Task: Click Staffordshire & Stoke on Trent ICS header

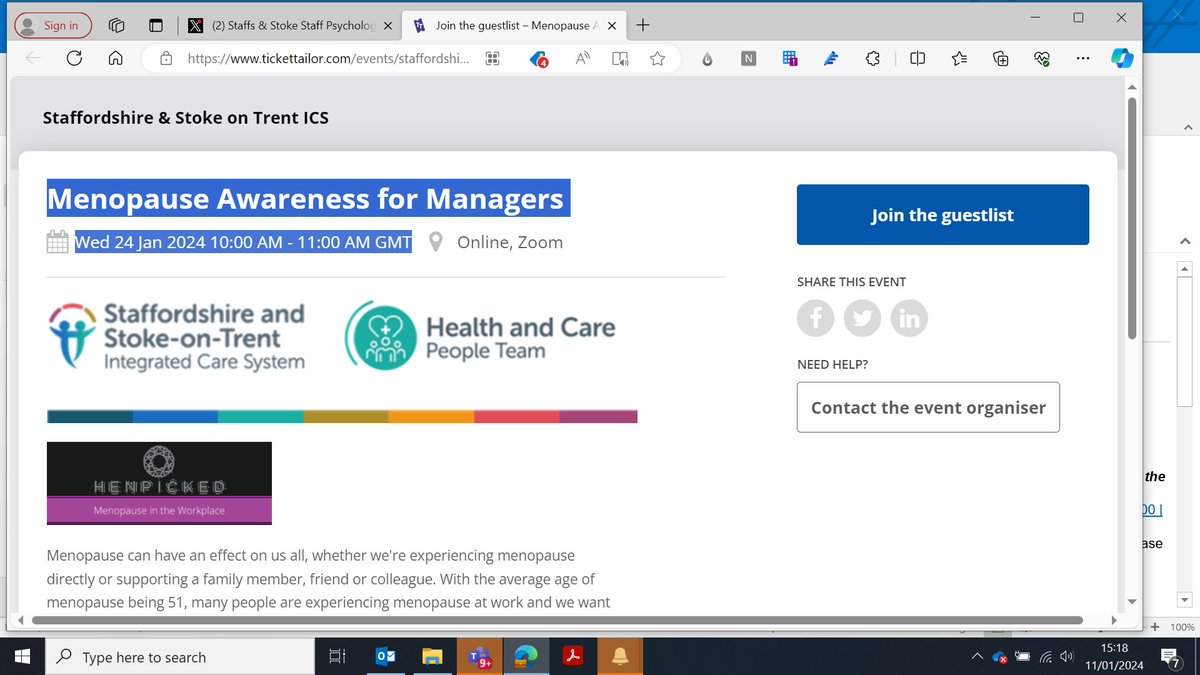Action: click(x=186, y=118)
